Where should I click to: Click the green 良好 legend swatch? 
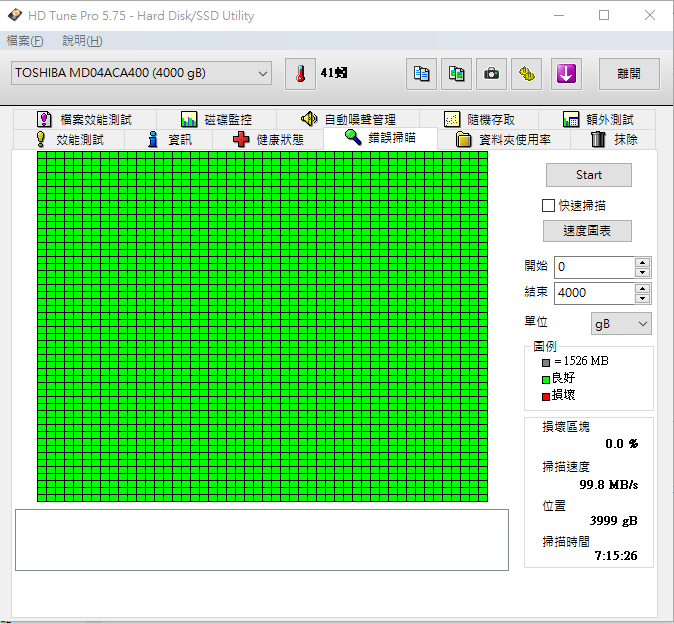546,379
